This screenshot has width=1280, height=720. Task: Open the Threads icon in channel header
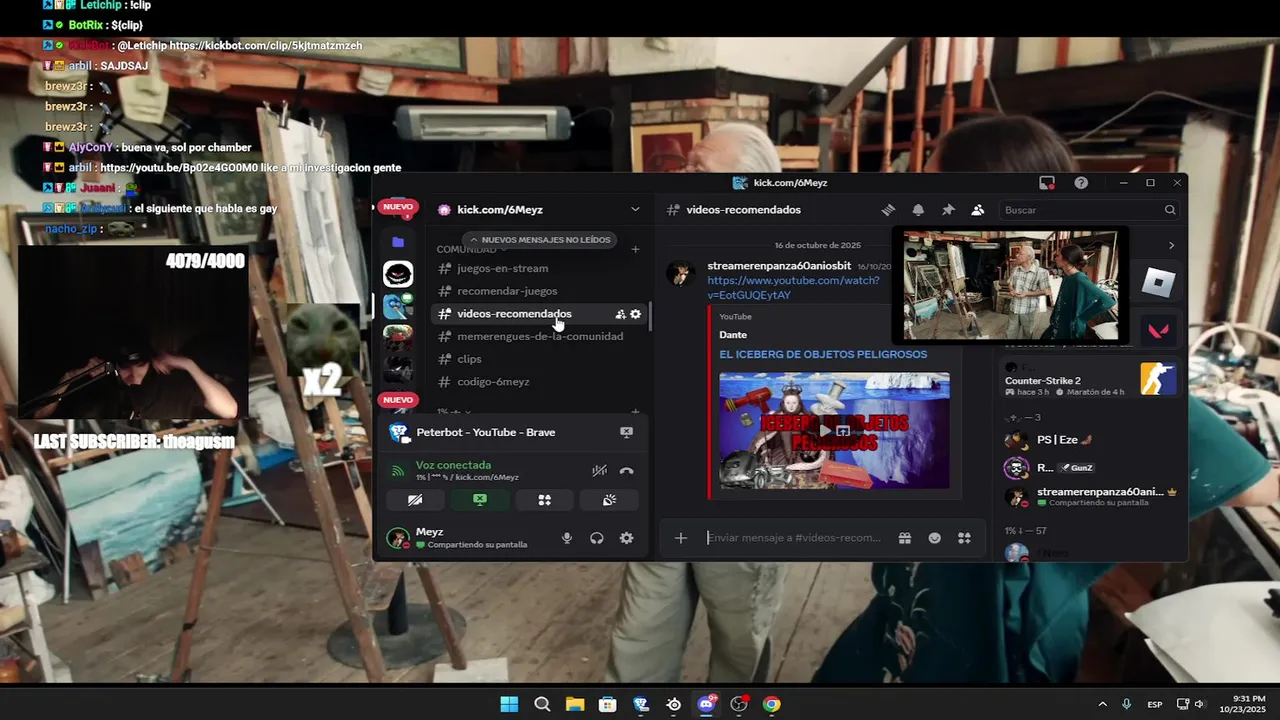point(888,210)
